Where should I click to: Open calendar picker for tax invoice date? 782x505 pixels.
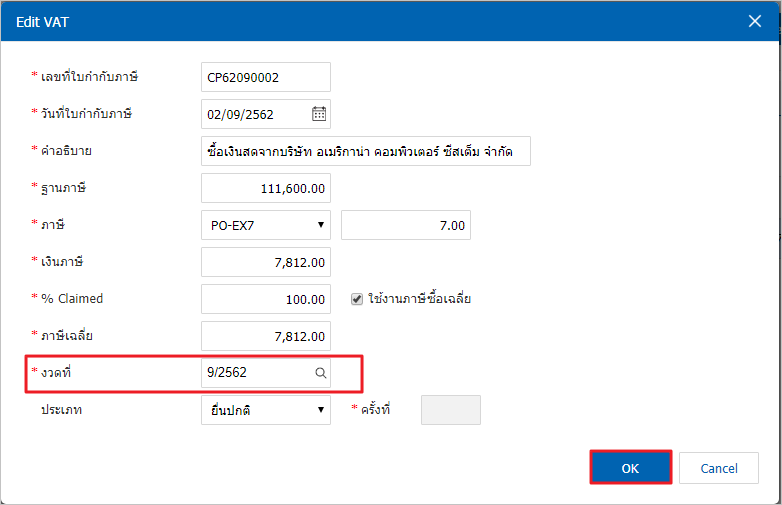click(319, 114)
